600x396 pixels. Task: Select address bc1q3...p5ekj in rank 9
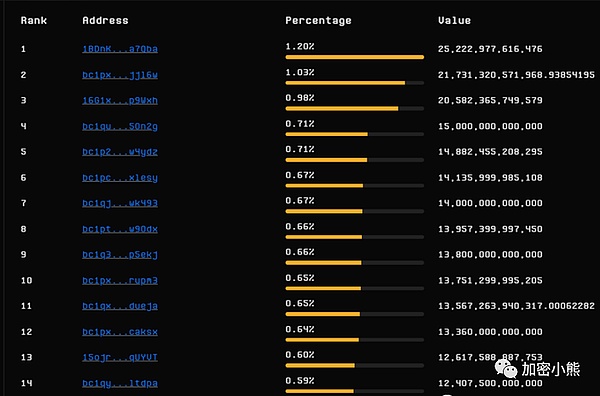pyautogui.click(x=120, y=255)
